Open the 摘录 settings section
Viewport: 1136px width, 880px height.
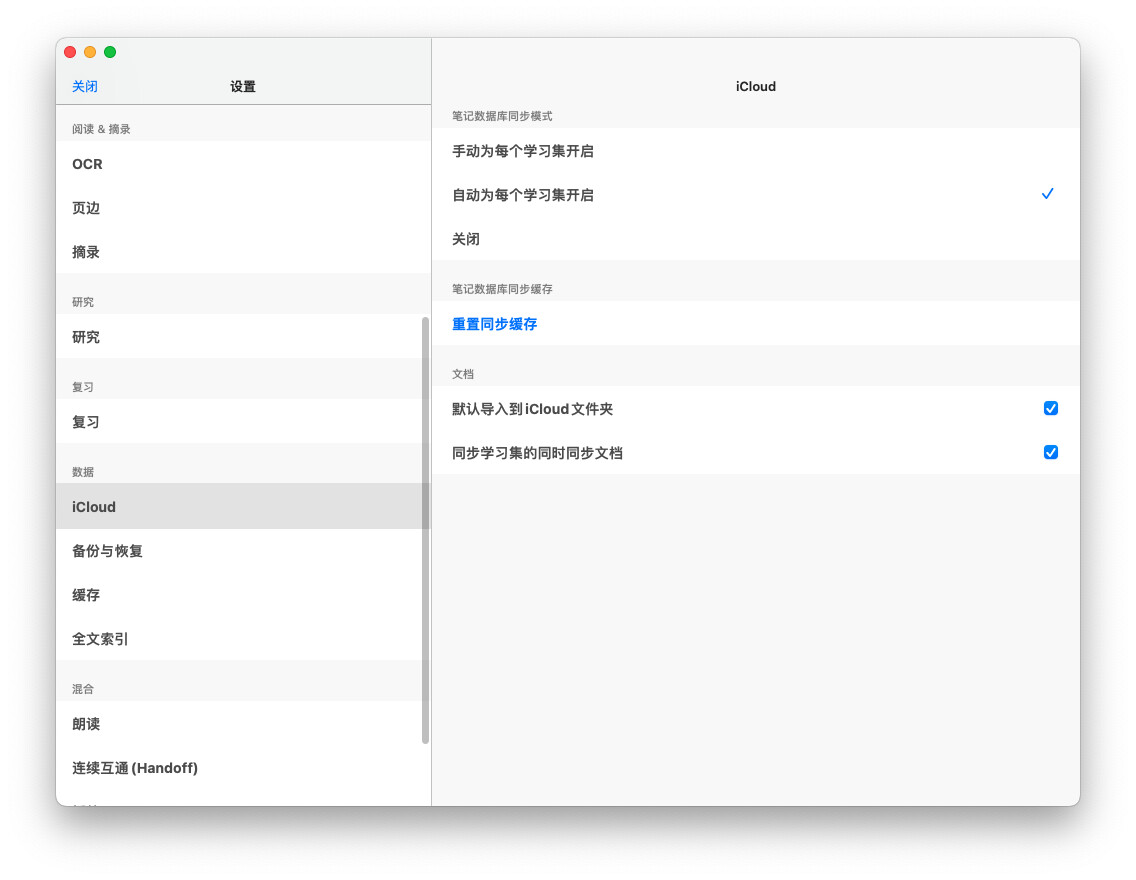[86, 252]
